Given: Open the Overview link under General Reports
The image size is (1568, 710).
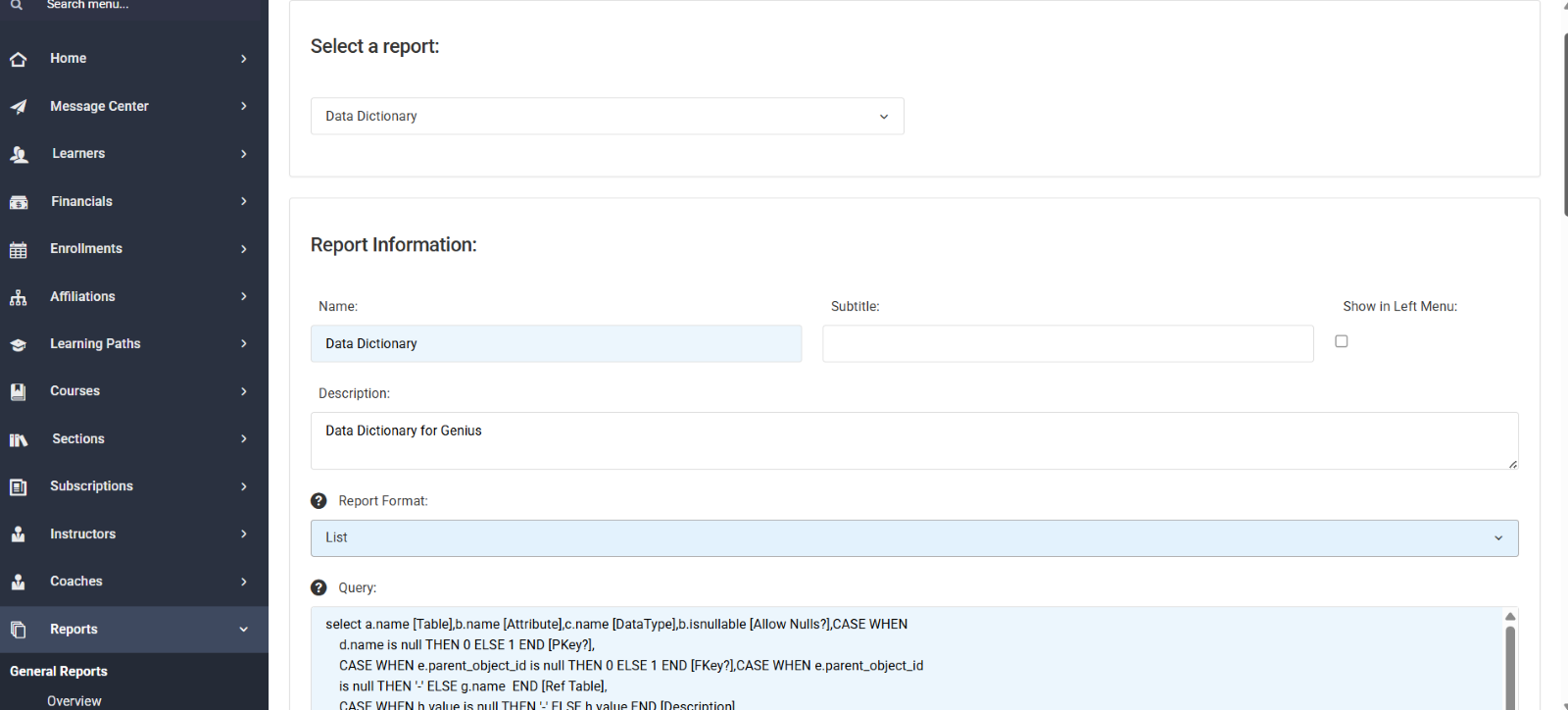Looking at the screenshot, I should click(74, 701).
